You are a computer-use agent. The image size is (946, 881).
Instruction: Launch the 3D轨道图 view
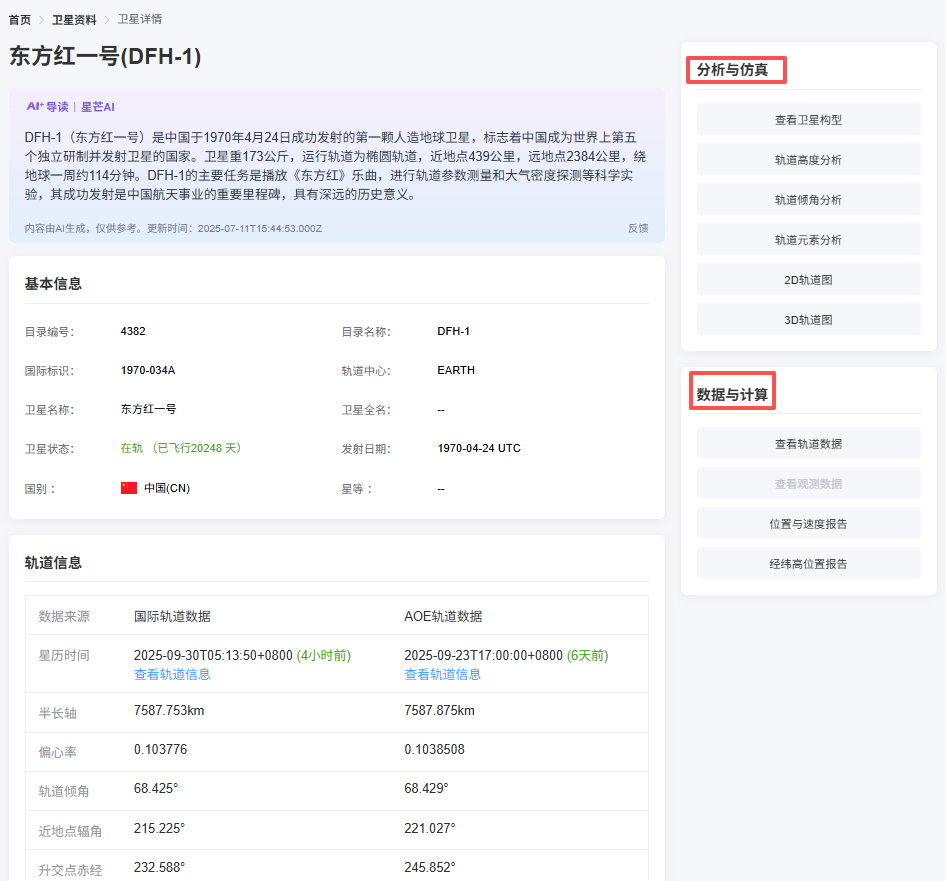tap(808, 320)
